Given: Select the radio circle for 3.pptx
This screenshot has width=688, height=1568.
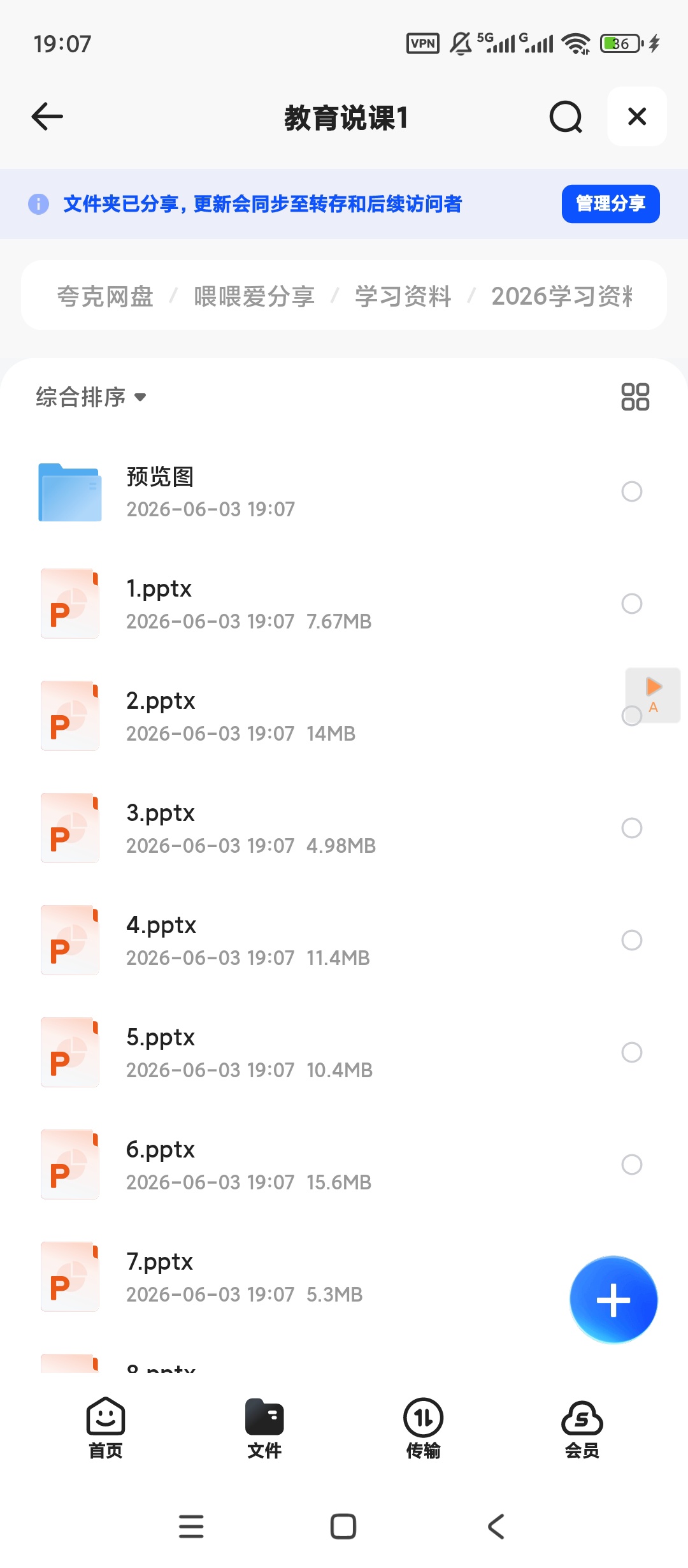Looking at the screenshot, I should pos(632,828).
